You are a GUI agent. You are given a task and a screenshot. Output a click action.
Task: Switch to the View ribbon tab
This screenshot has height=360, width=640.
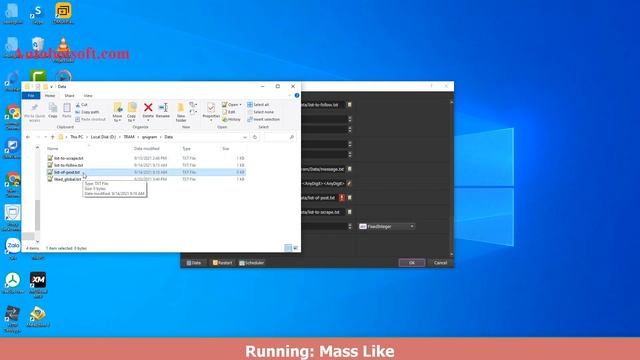click(88, 96)
